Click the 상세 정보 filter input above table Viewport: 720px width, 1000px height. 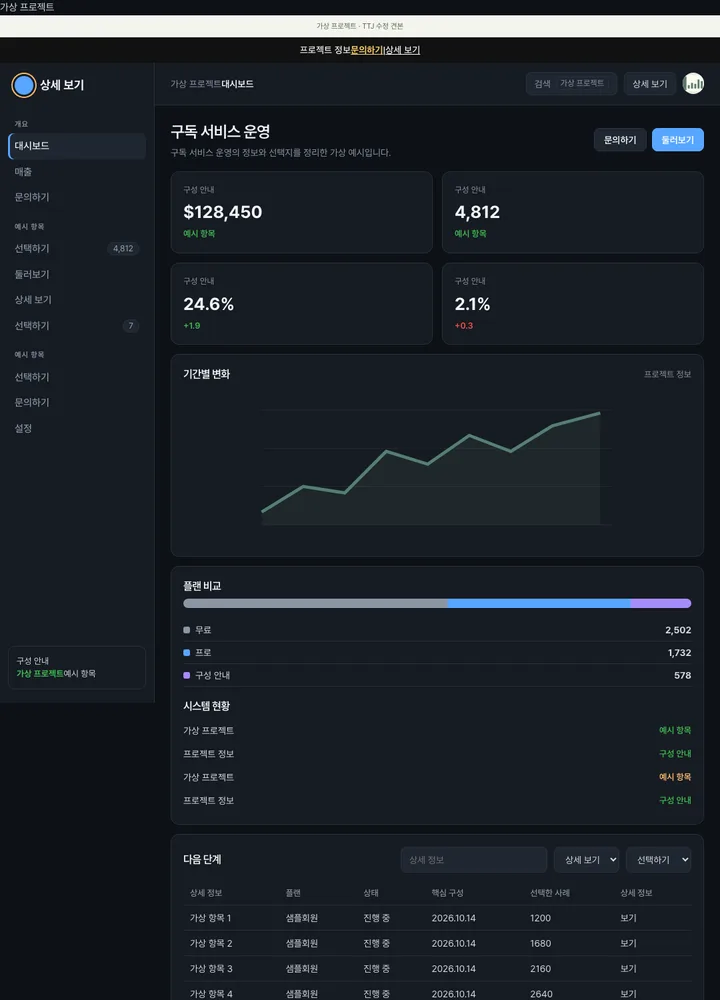(x=474, y=860)
